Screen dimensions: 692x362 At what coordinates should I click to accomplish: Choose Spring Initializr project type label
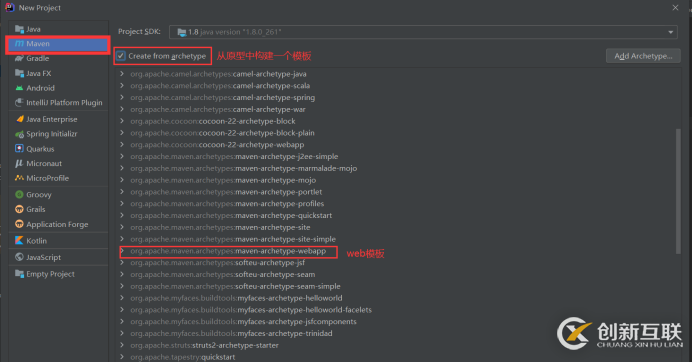click(52, 134)
